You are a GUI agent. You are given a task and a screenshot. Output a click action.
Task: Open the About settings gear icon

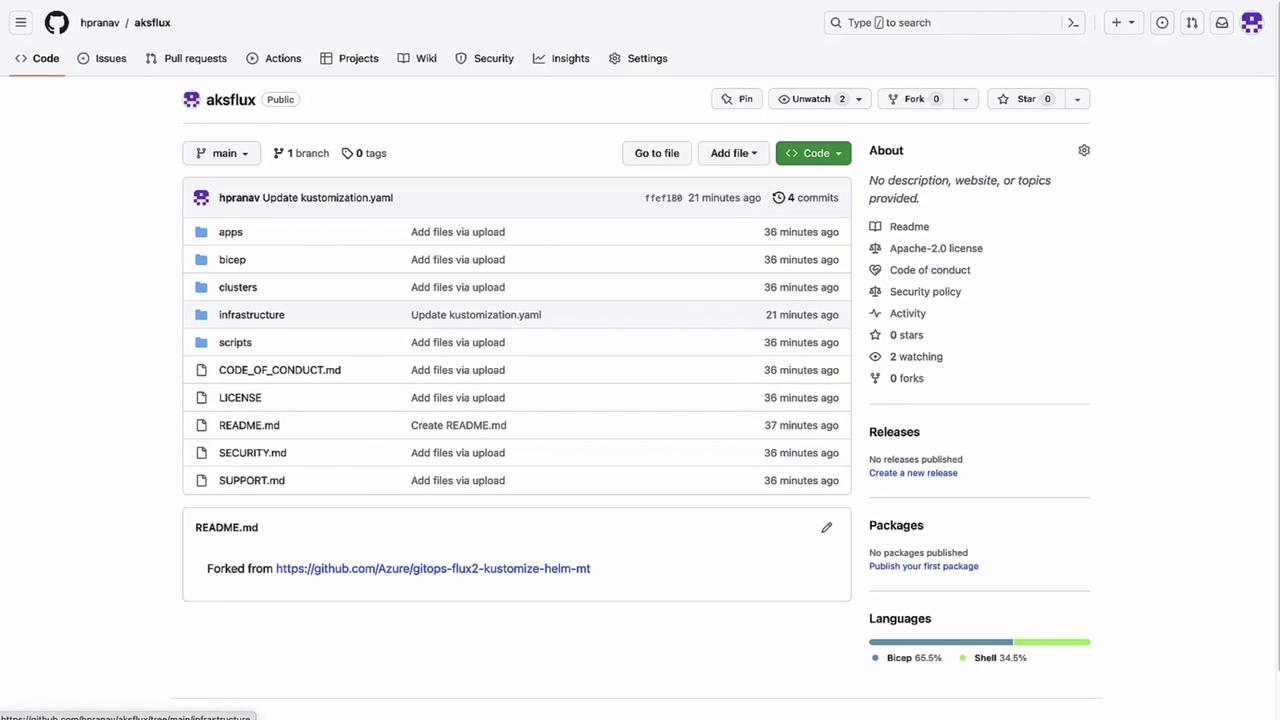click(x=1084, y=150)
